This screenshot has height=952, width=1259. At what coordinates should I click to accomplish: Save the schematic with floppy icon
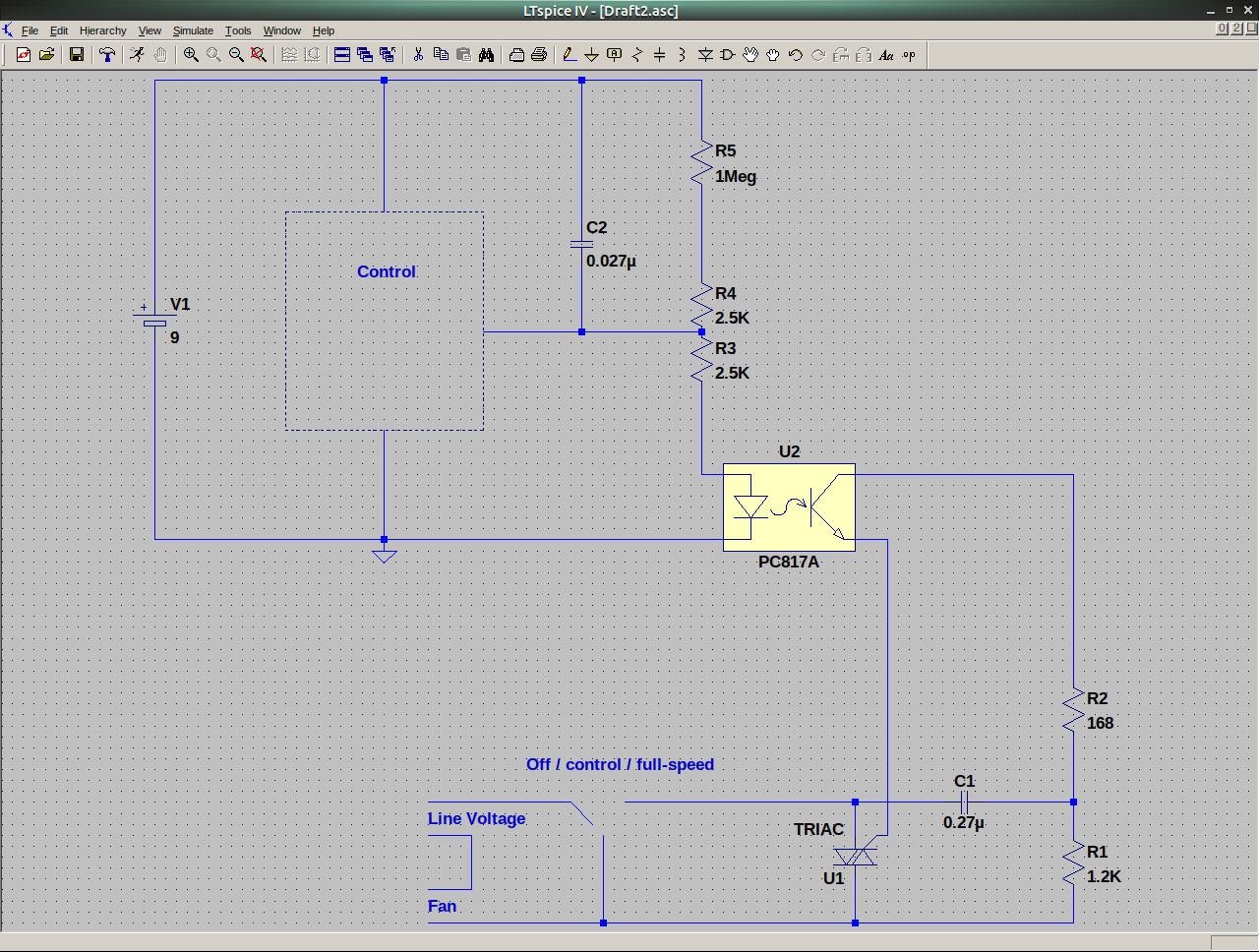(77, 55)
